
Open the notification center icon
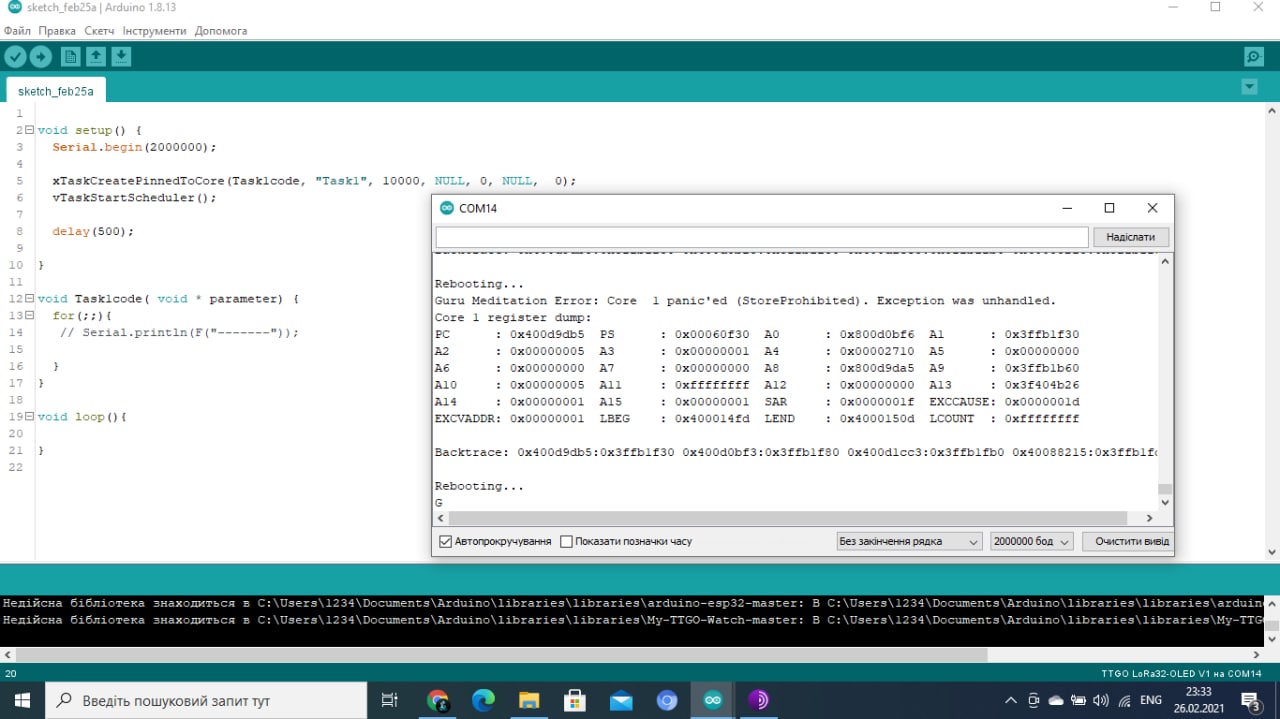coord(1250,700)
